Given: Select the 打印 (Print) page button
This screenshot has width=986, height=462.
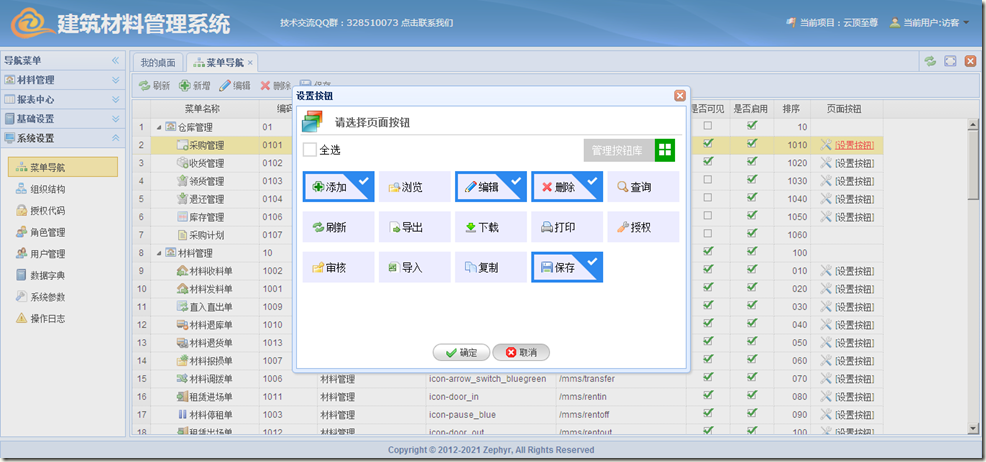Looking at the screenshot, I should [x=566, y=227].
